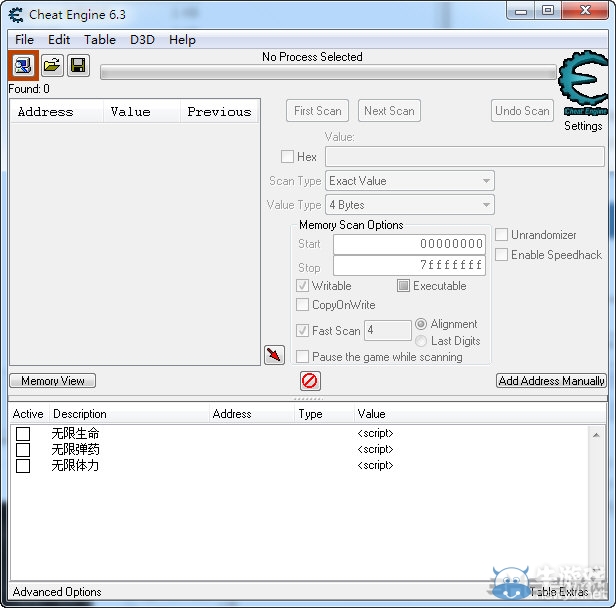
Task: Click the Stop address field
Action: (409, 266)
